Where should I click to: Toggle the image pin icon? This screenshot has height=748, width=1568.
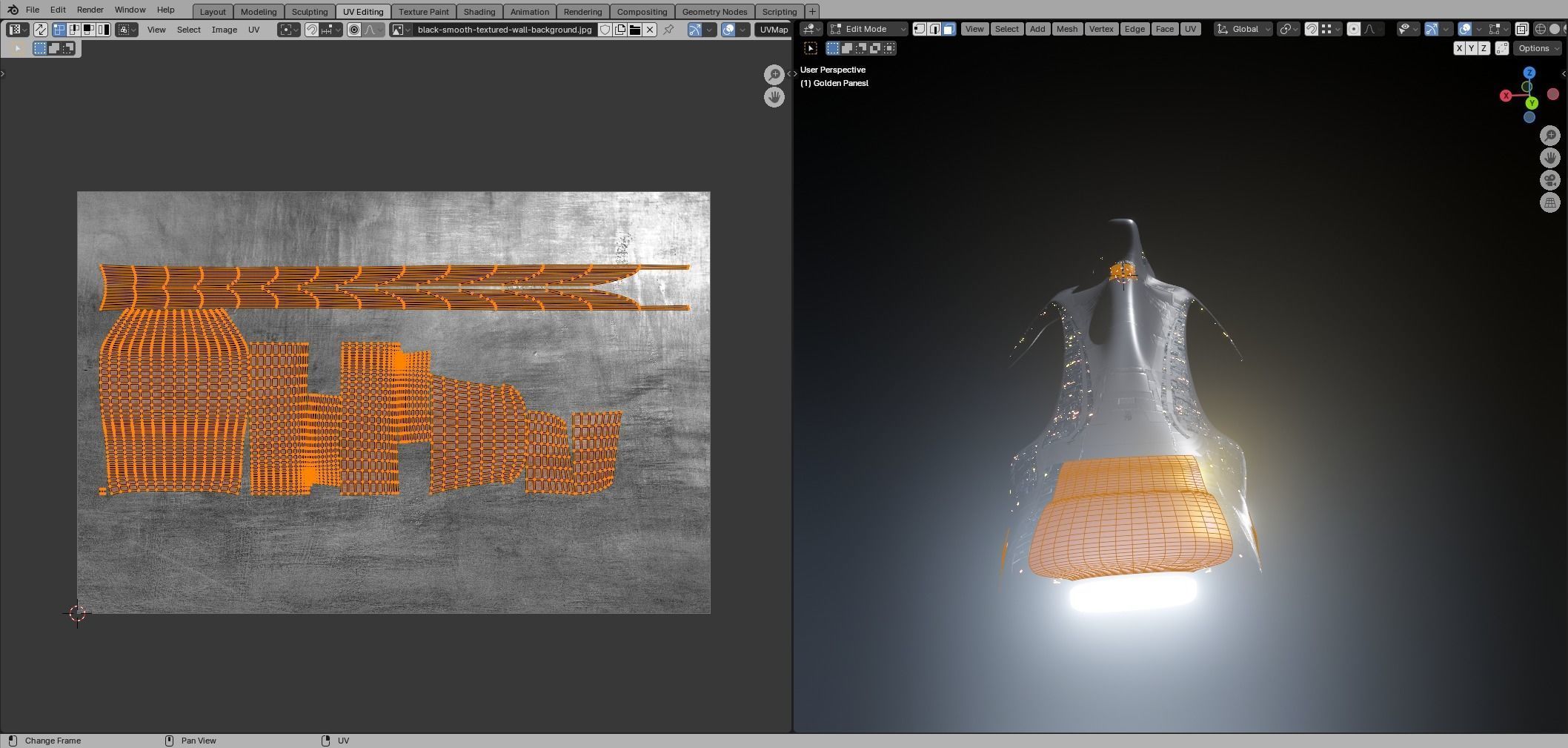[668, 30]
